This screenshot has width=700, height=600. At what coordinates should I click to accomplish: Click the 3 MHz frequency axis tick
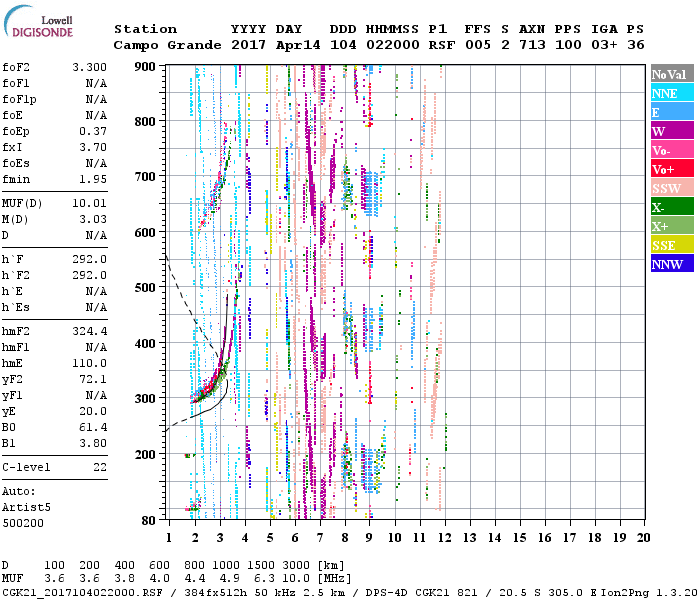point(220,538)
